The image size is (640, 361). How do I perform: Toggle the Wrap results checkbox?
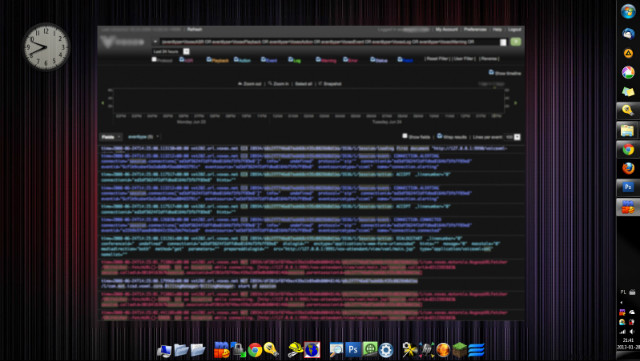pyautogui.click(x=440, y=136)
